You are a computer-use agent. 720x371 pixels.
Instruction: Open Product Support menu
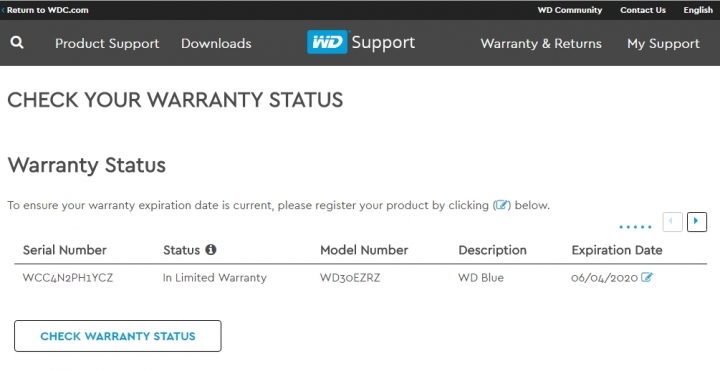coord(107,43)
